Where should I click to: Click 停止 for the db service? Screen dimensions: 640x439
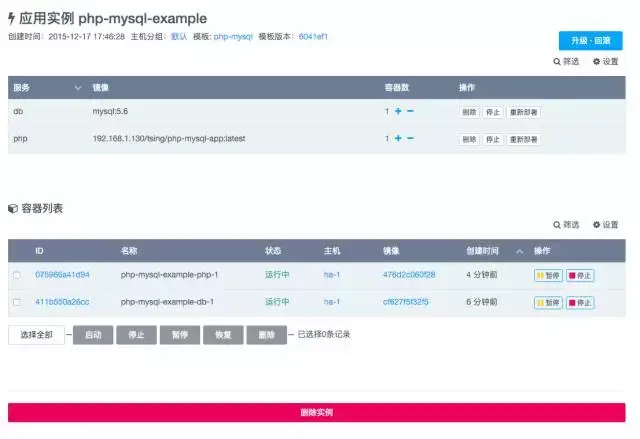click(493, 112)
